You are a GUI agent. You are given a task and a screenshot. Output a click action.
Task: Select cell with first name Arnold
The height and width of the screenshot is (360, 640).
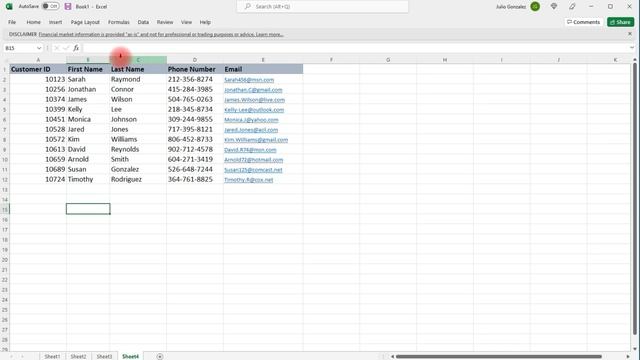(88, 159)
